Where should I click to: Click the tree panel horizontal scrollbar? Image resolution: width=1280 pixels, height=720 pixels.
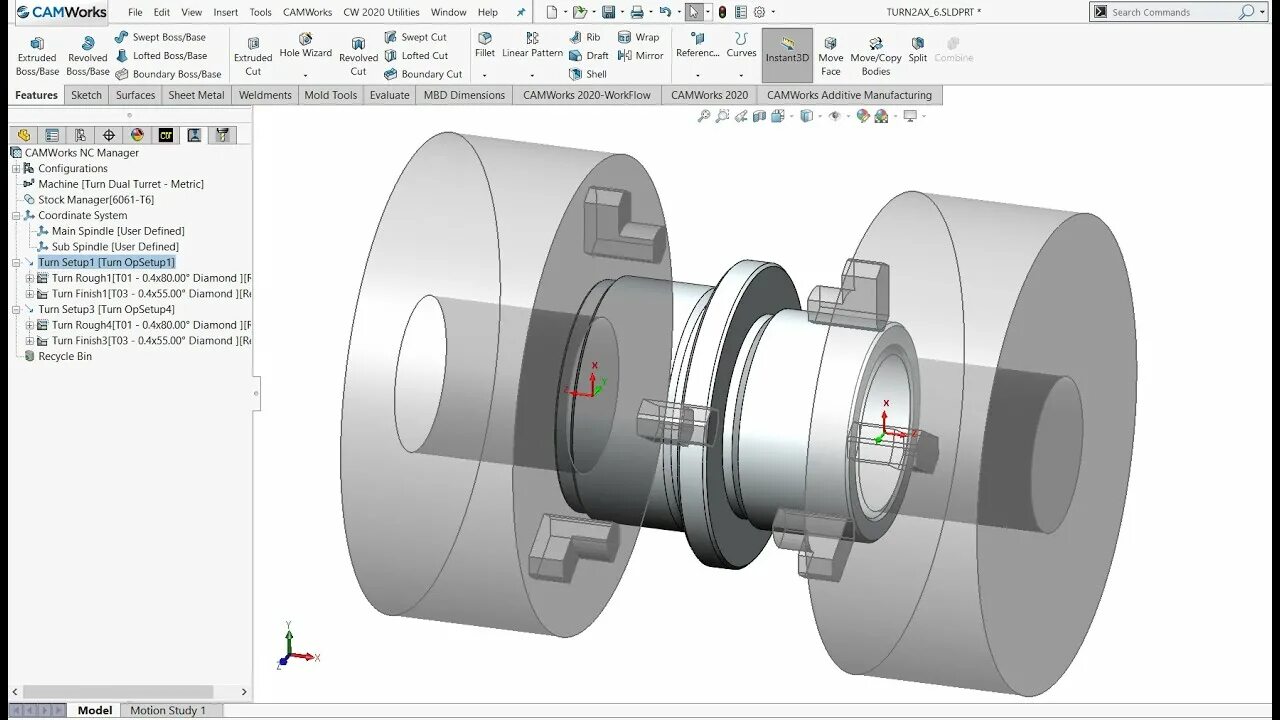click(x=118, y=692)
